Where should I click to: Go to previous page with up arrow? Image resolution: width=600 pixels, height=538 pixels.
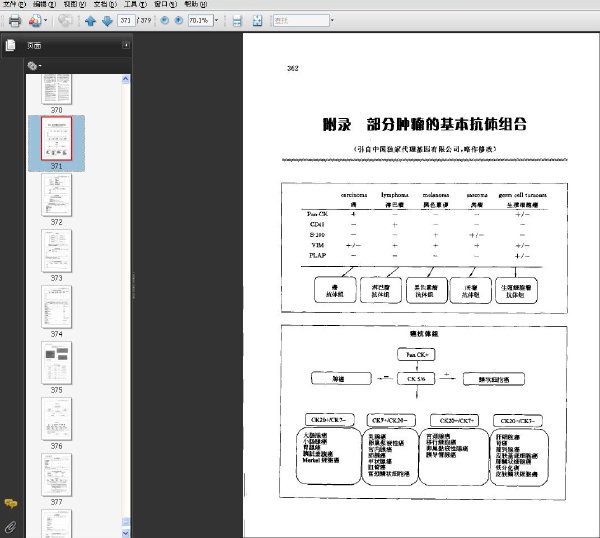[x=90, y=21]
